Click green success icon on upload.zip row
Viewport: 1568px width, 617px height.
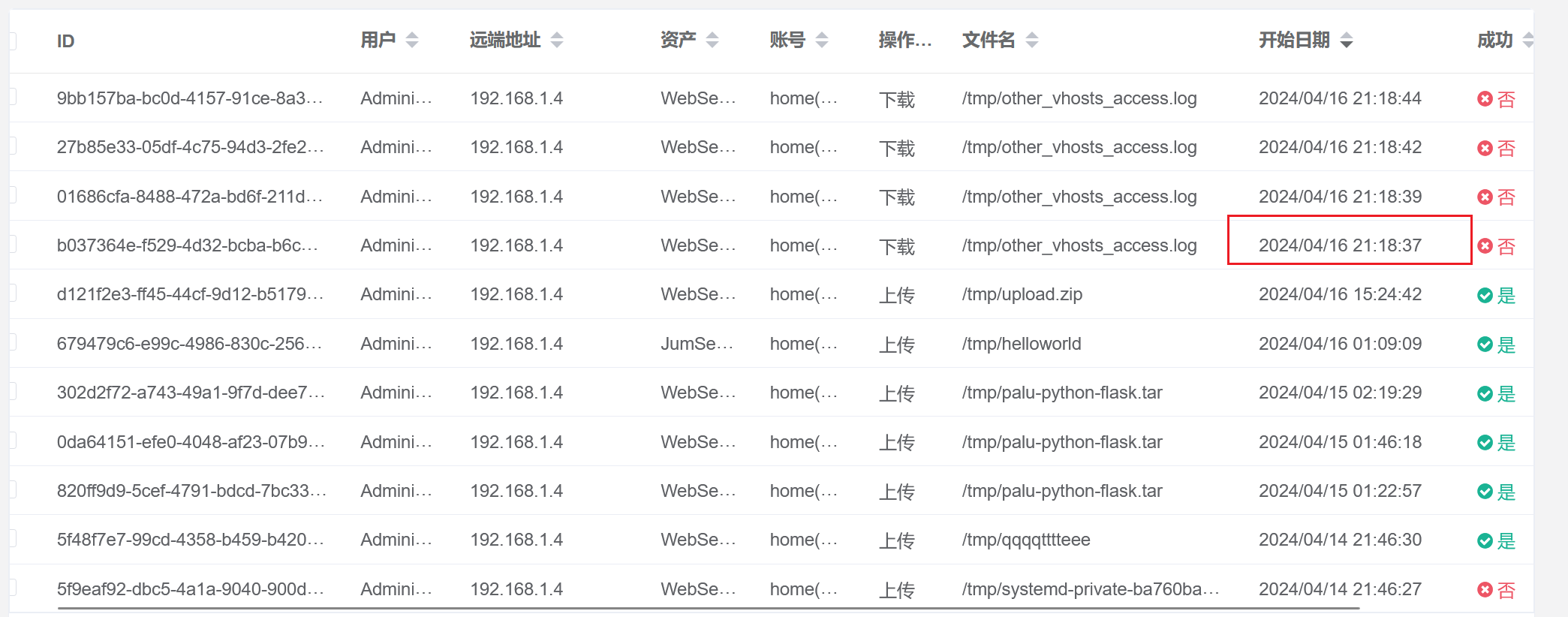(1485, 295)
